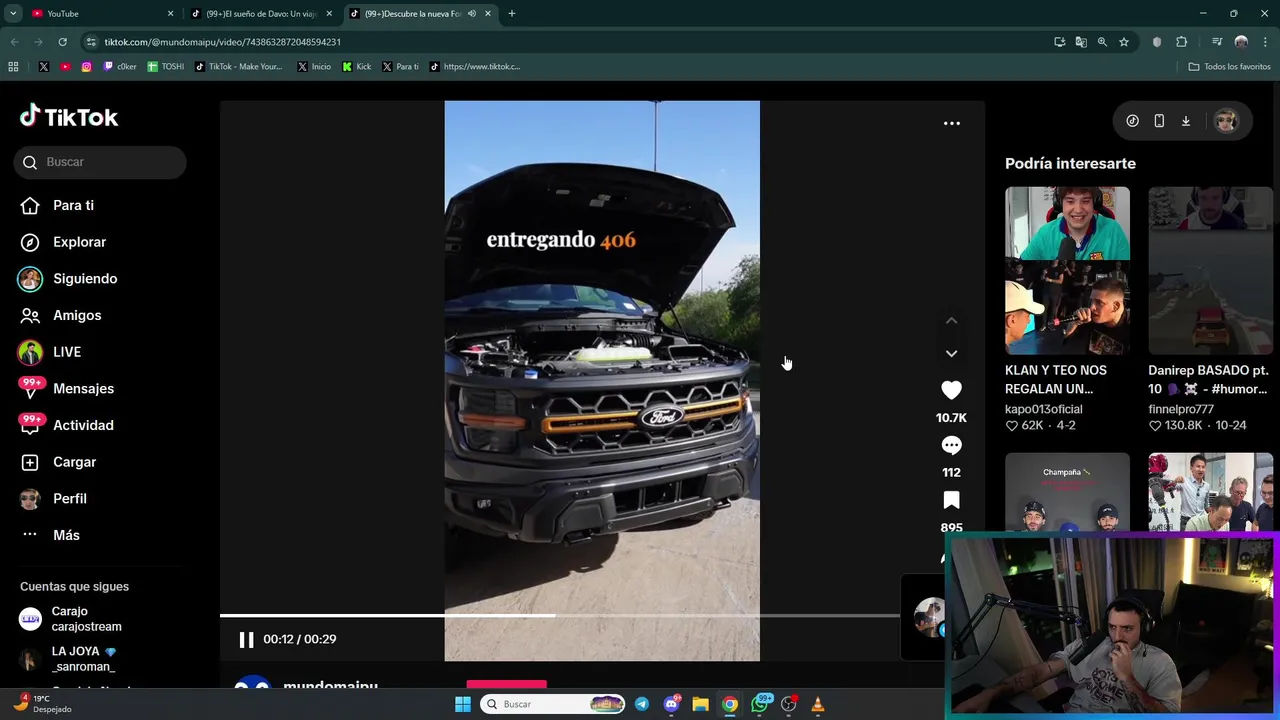Image resolution: width=1280 pixels, height=720 pixels.
Task: Click TikTok coins icon top right
Action: pyautogui.click(x=1132, y=121)
